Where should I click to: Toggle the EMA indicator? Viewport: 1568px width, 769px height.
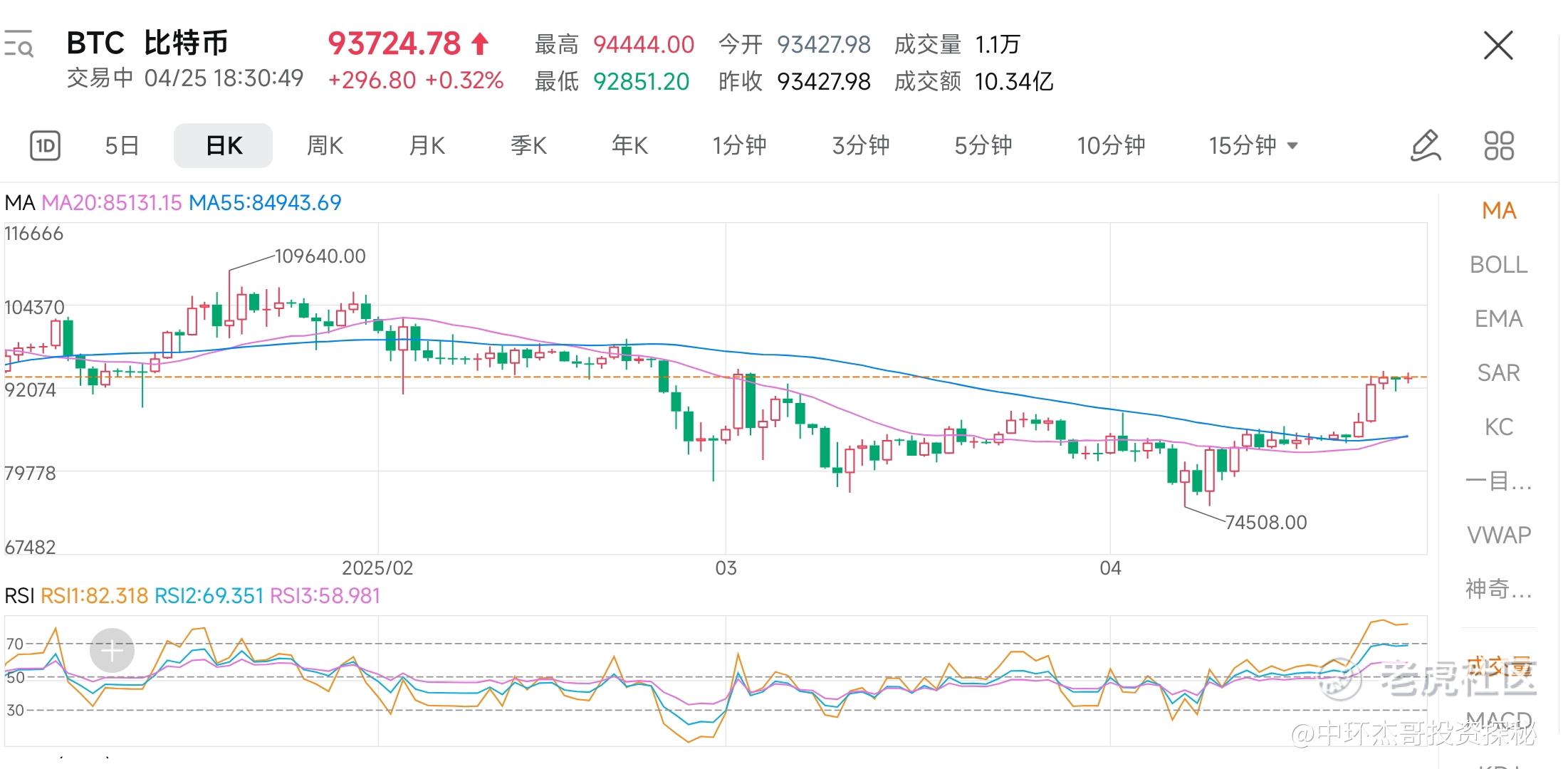click(x=1498, y=319)
